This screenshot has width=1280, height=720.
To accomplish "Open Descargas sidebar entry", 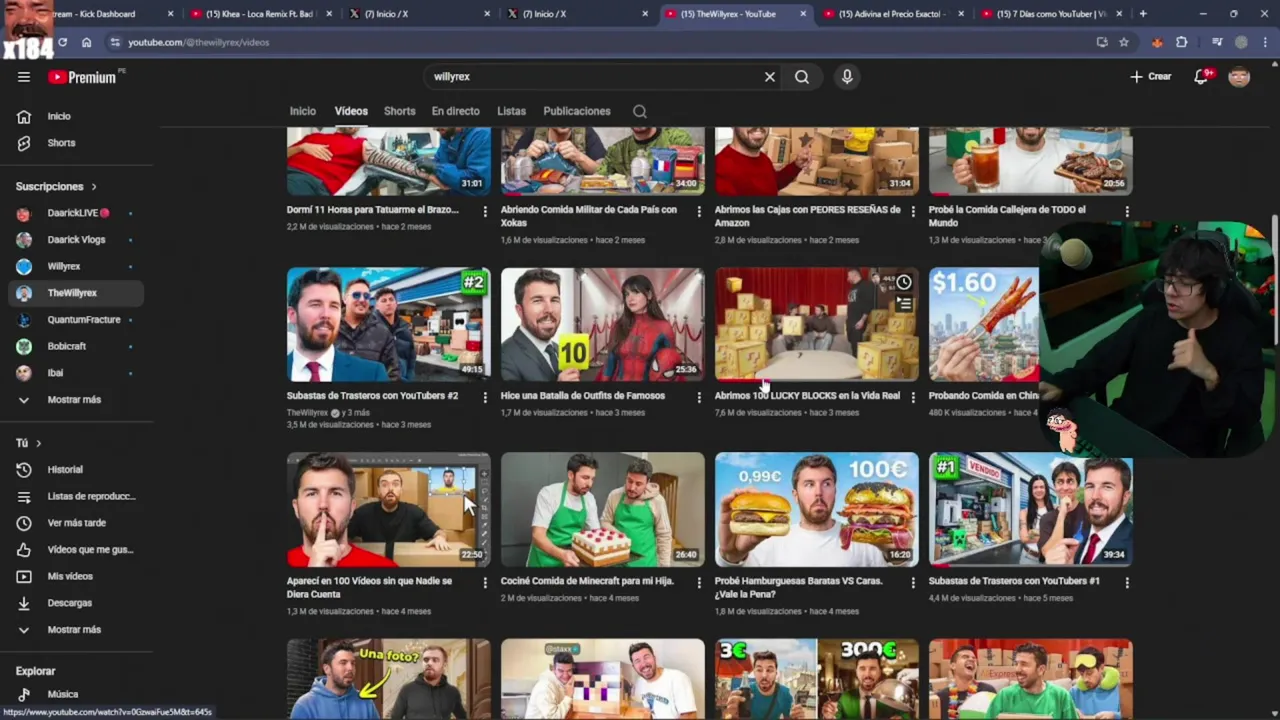I will pos(76,603).
